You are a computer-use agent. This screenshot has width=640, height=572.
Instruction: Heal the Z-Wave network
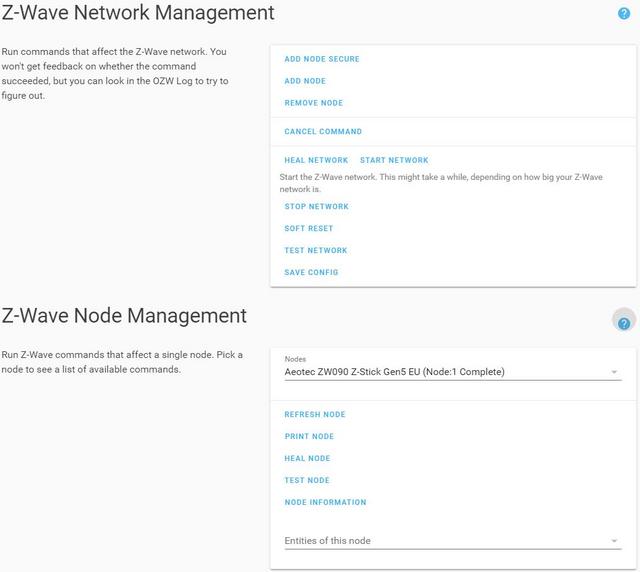pos(316,160)
